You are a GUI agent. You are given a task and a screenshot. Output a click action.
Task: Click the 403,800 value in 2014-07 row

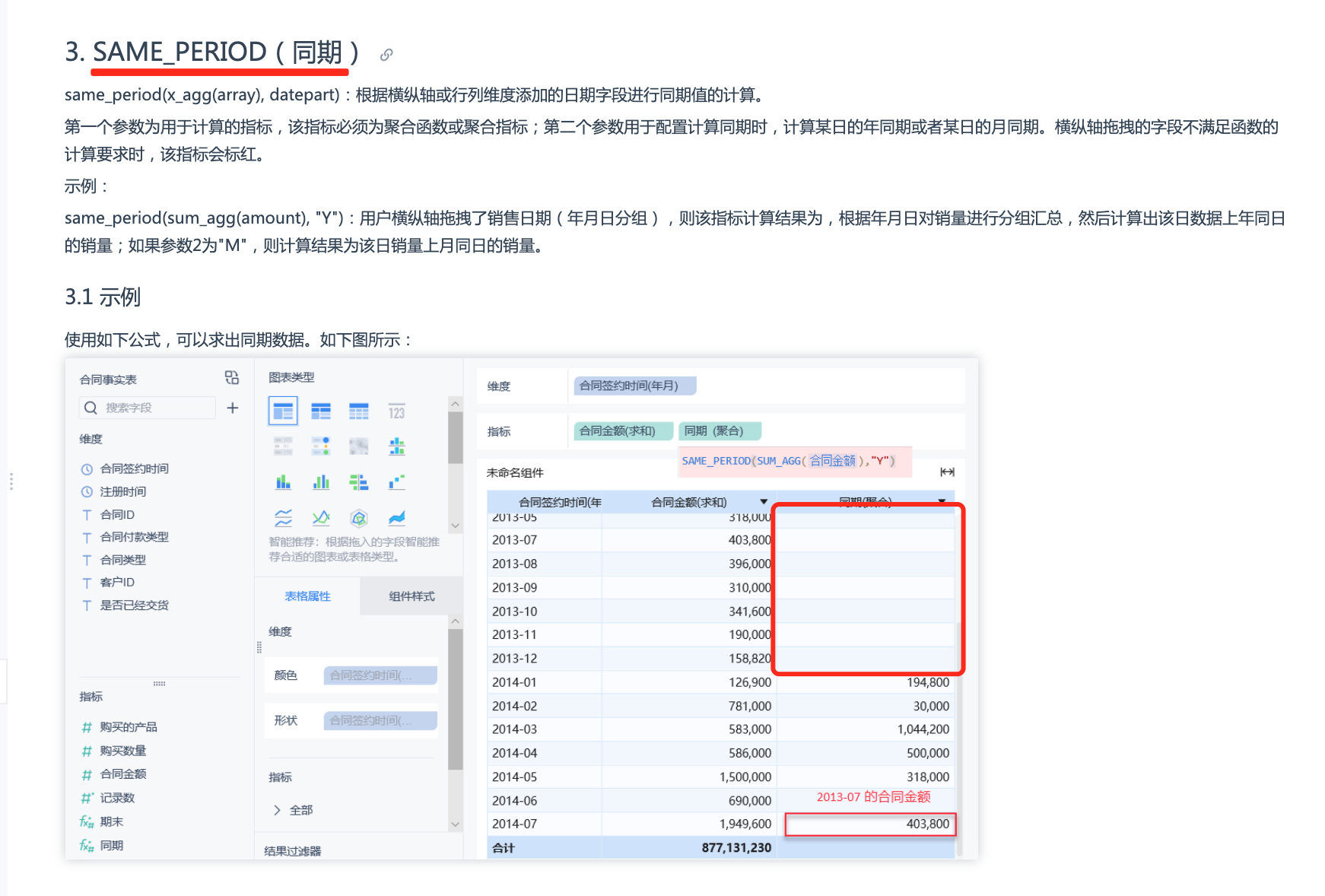(x=928, y=824)
